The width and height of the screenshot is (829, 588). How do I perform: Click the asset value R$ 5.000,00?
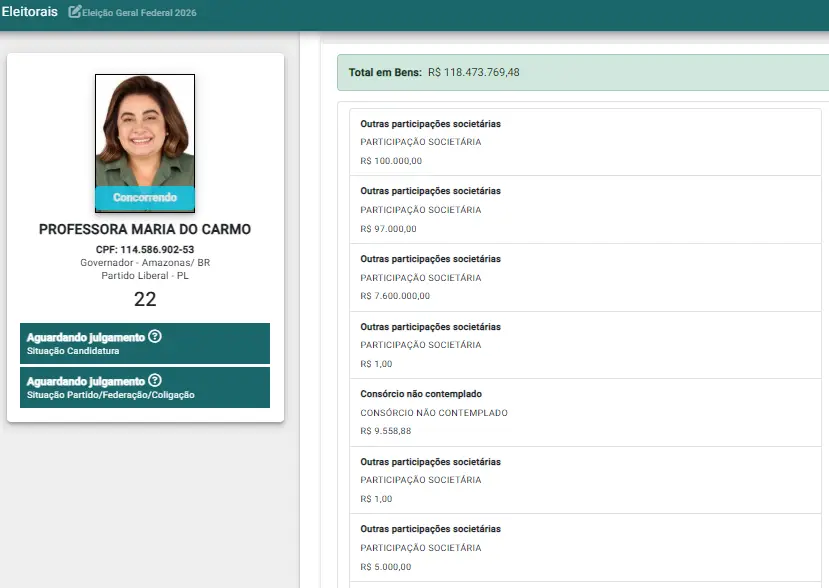[386, 567]
